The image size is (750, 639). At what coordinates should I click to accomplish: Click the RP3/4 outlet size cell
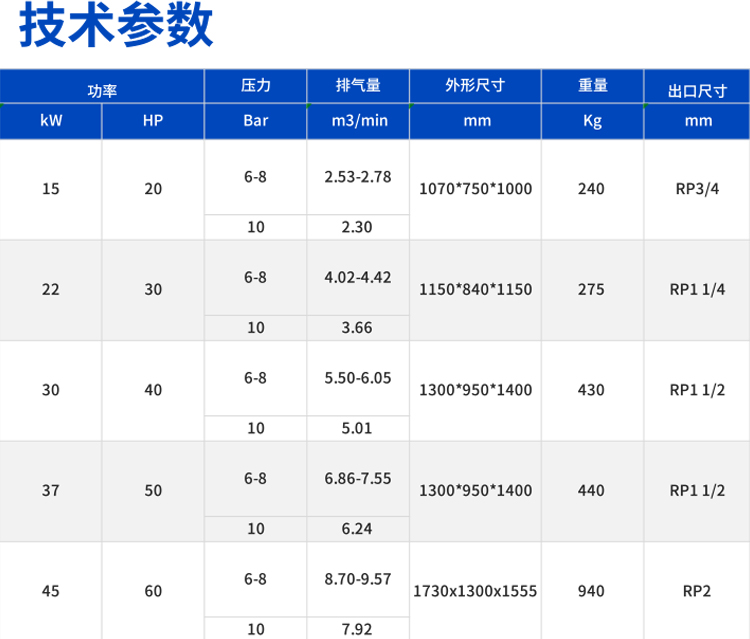697,189
